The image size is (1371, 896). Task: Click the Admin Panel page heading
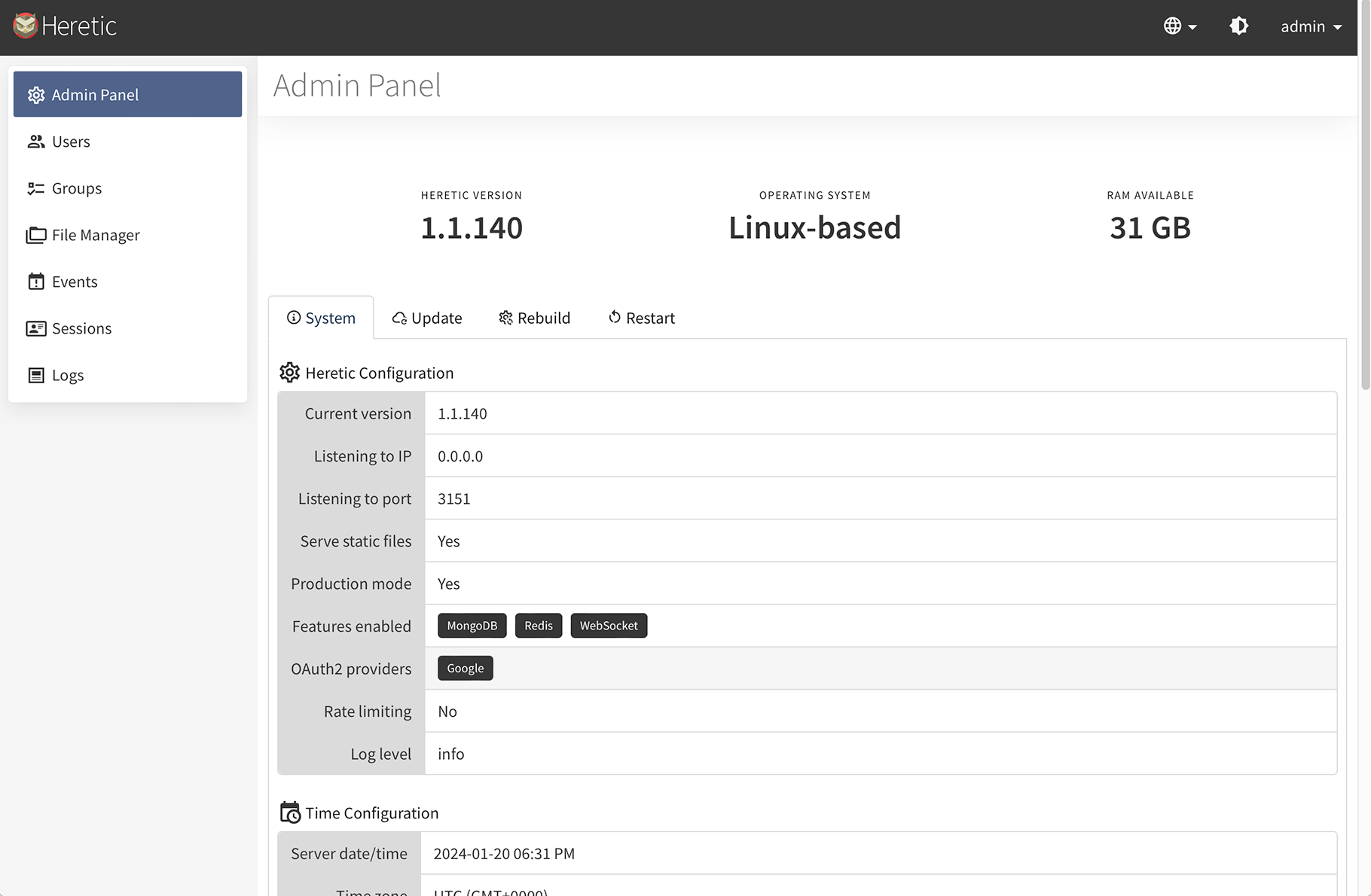[x=357, y=85]
